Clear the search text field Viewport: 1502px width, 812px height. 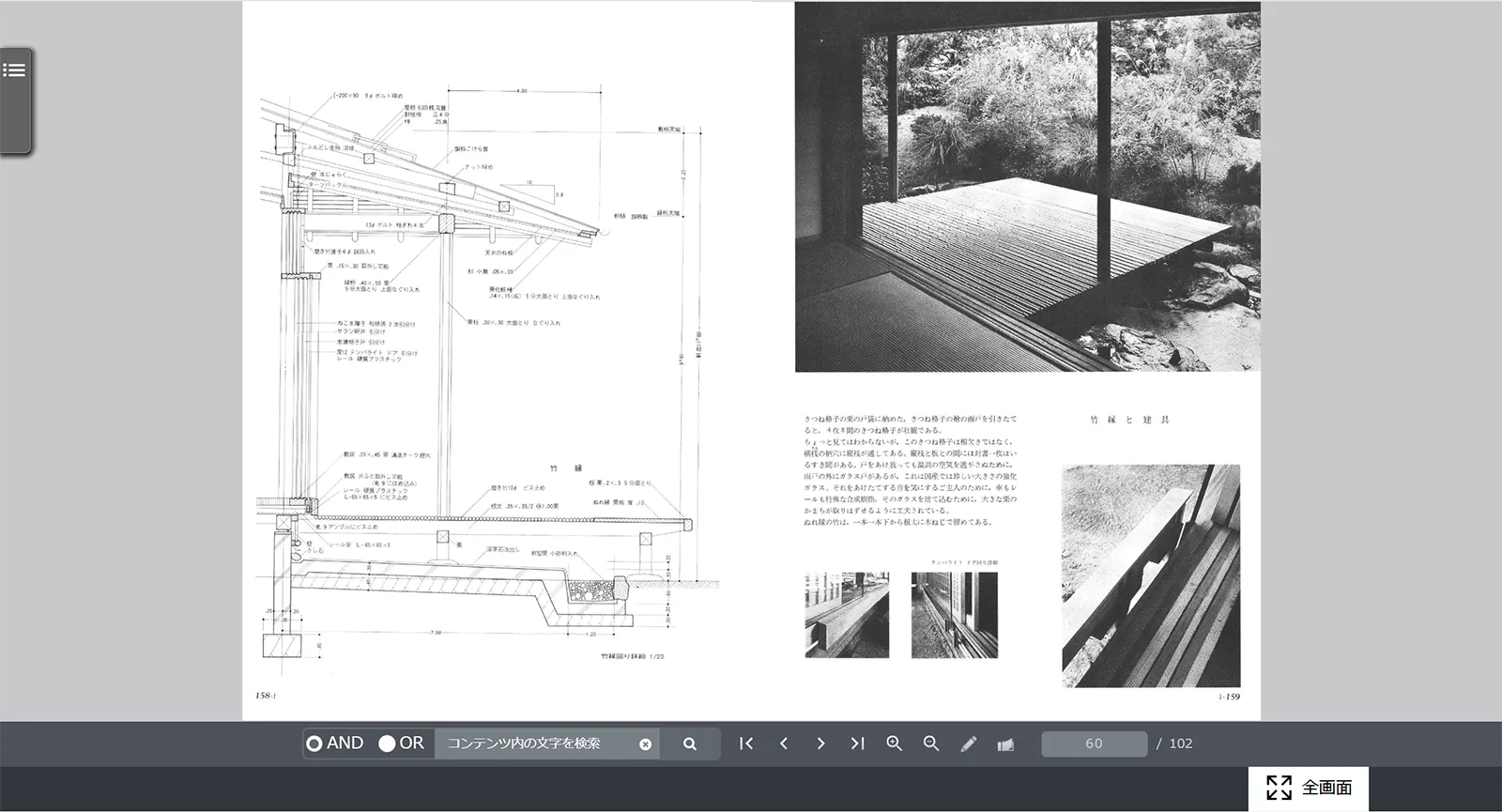(645, 744)
